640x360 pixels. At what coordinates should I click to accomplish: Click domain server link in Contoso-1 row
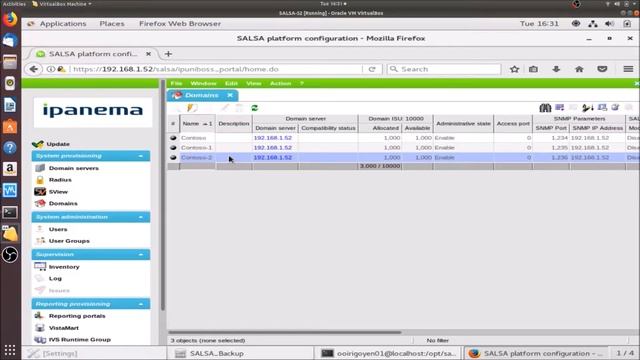click(x=273, y=148)
